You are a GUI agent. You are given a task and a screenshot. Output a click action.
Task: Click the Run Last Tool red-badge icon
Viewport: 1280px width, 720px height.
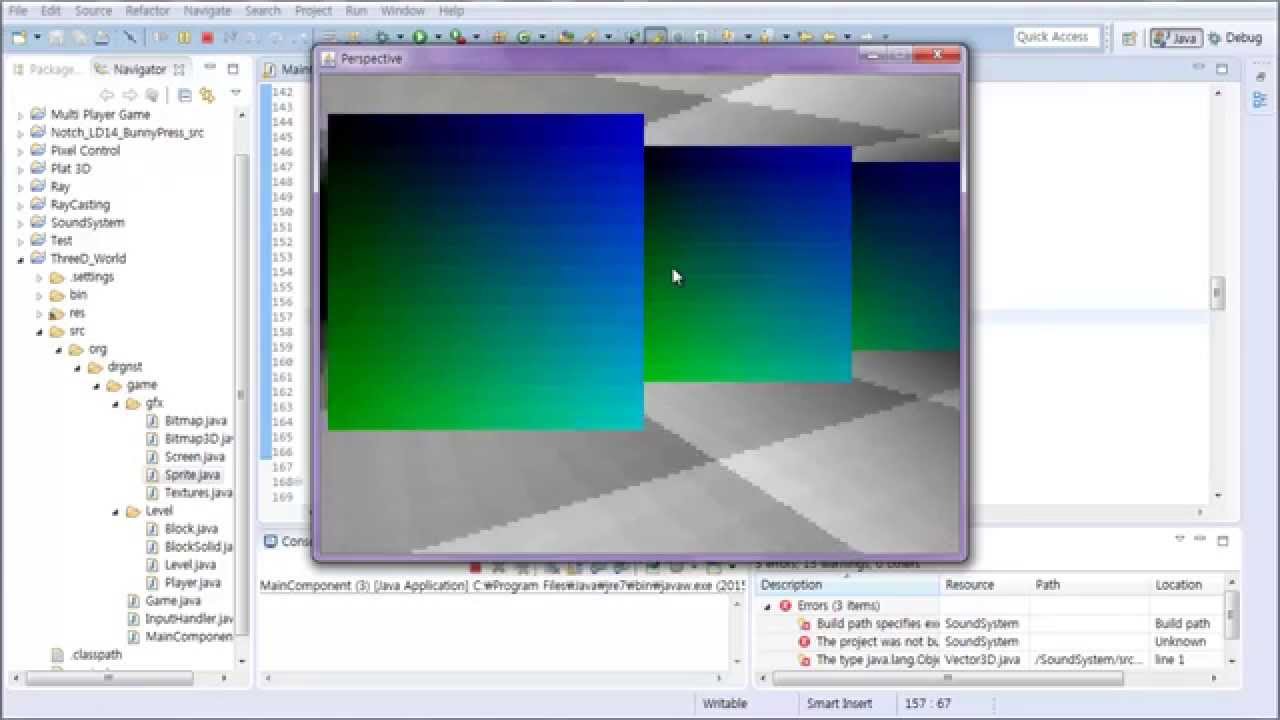pos(457,37)
